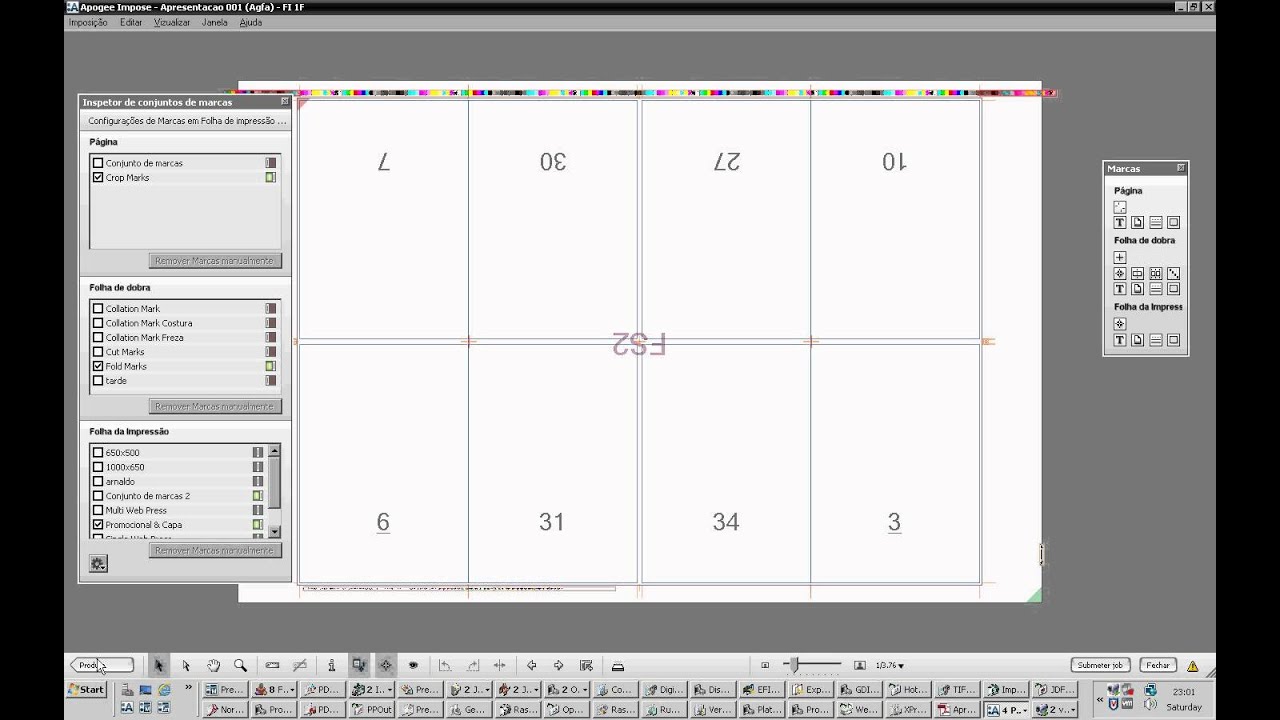This screenshot has height=720, width=1280.
Task: Open the Windows Start button
Action: 86,689
